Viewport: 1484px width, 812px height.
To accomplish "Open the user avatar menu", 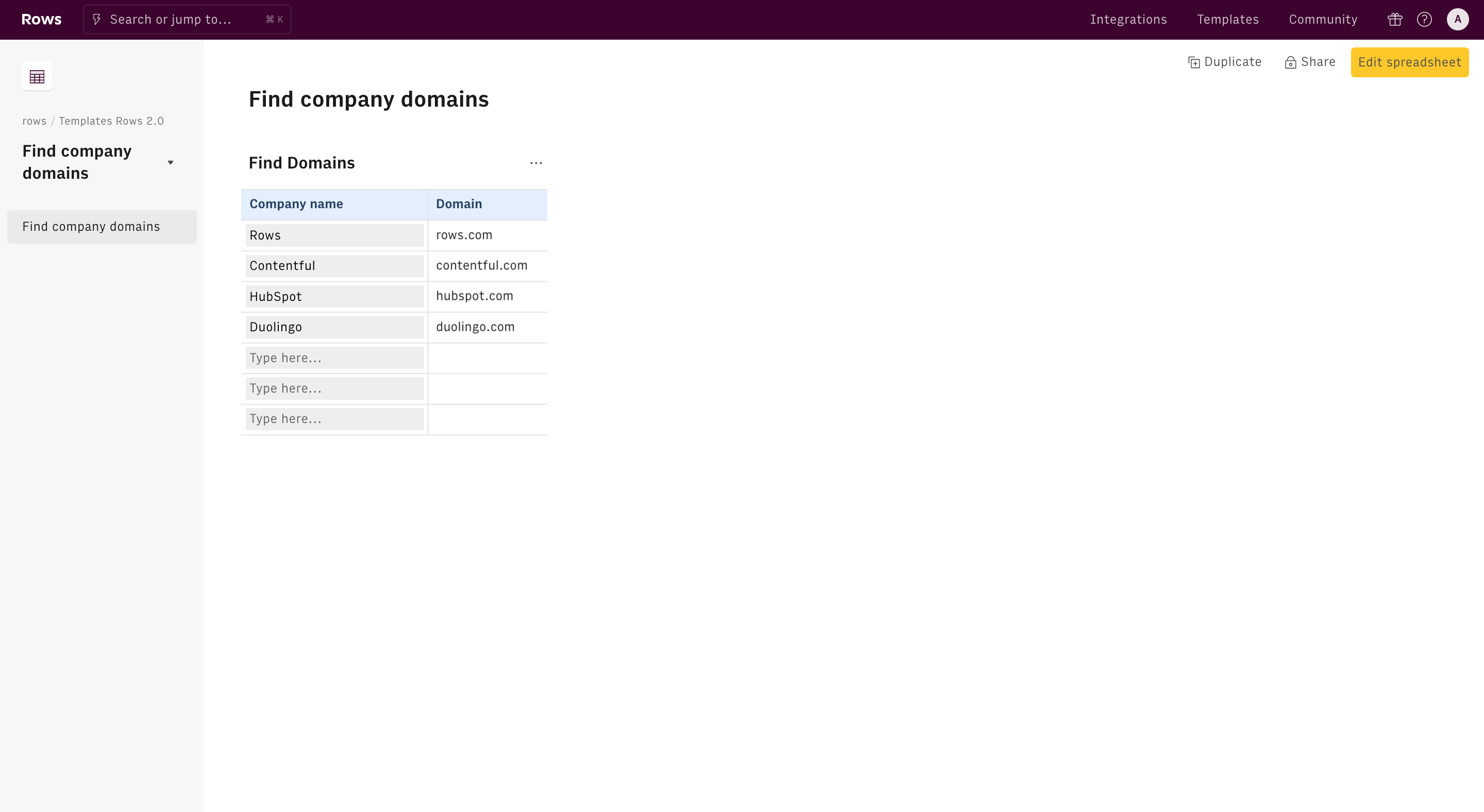I will pyautogui.click(x=1457, y=20).
